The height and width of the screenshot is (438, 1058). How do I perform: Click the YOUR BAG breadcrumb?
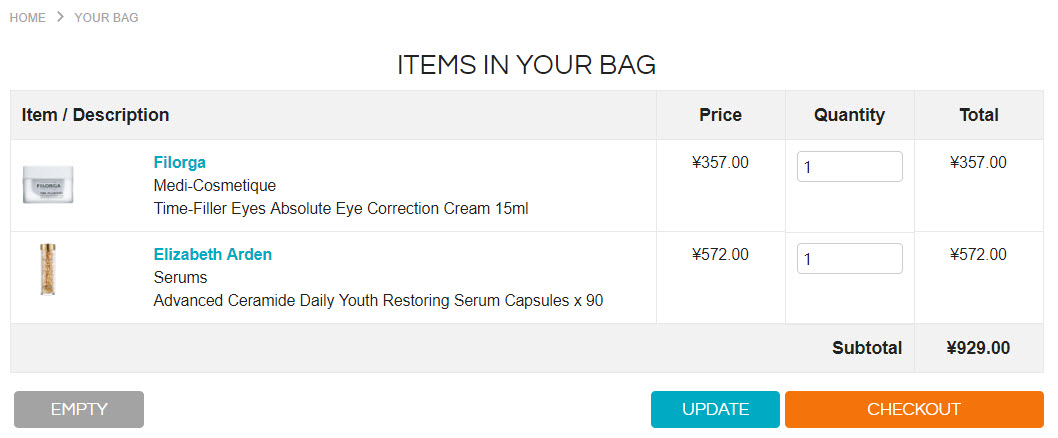107,18
